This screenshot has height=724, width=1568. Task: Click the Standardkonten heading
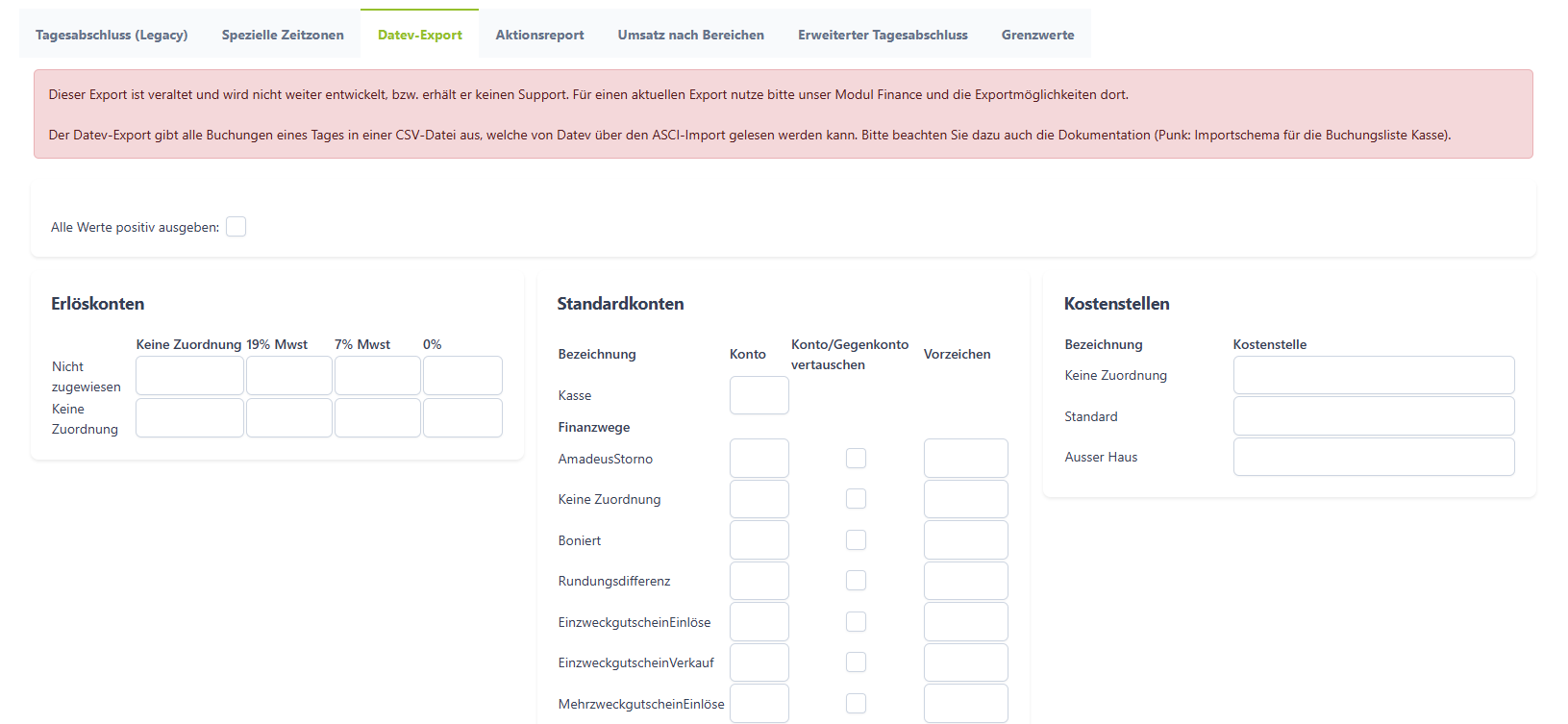point(620,304)
